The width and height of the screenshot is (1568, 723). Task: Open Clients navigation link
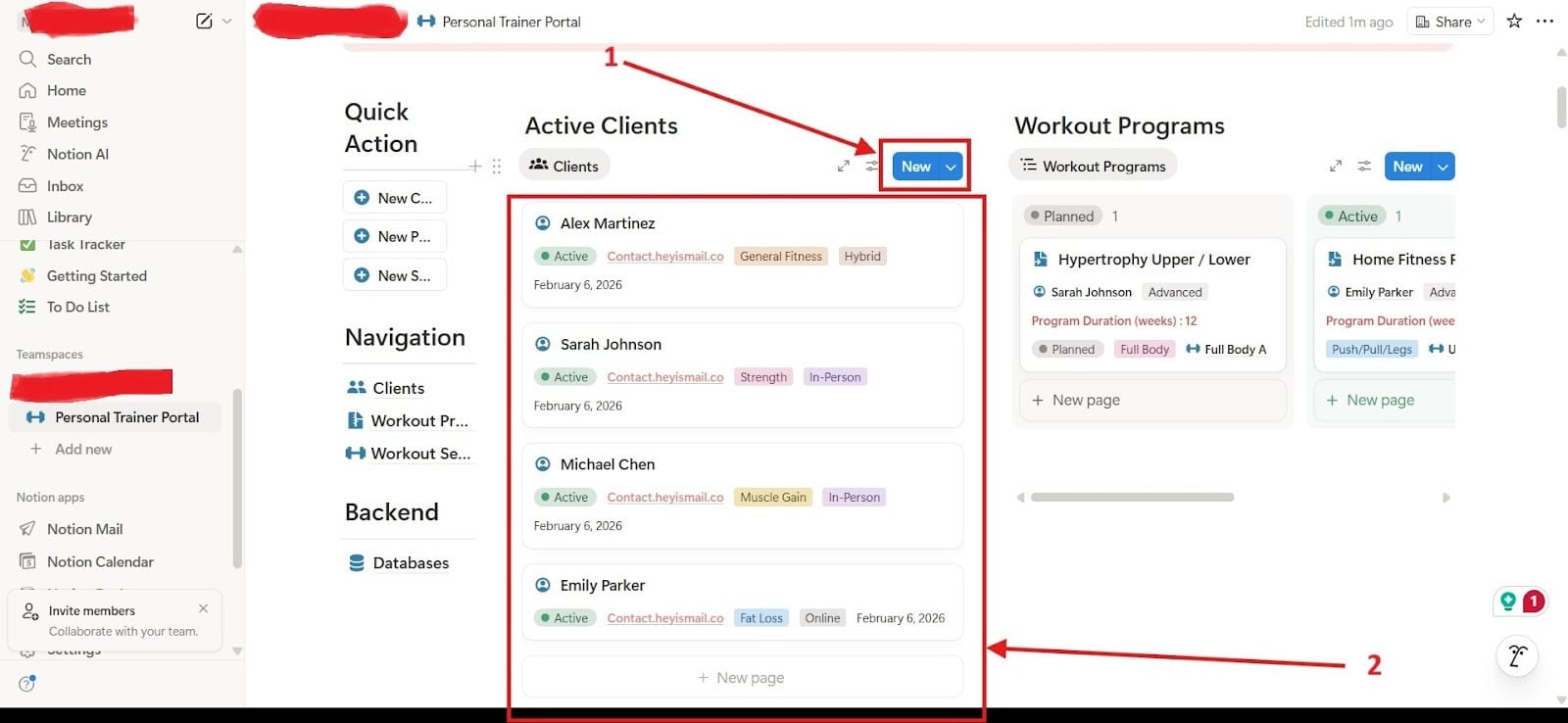[x=386, y=388]
